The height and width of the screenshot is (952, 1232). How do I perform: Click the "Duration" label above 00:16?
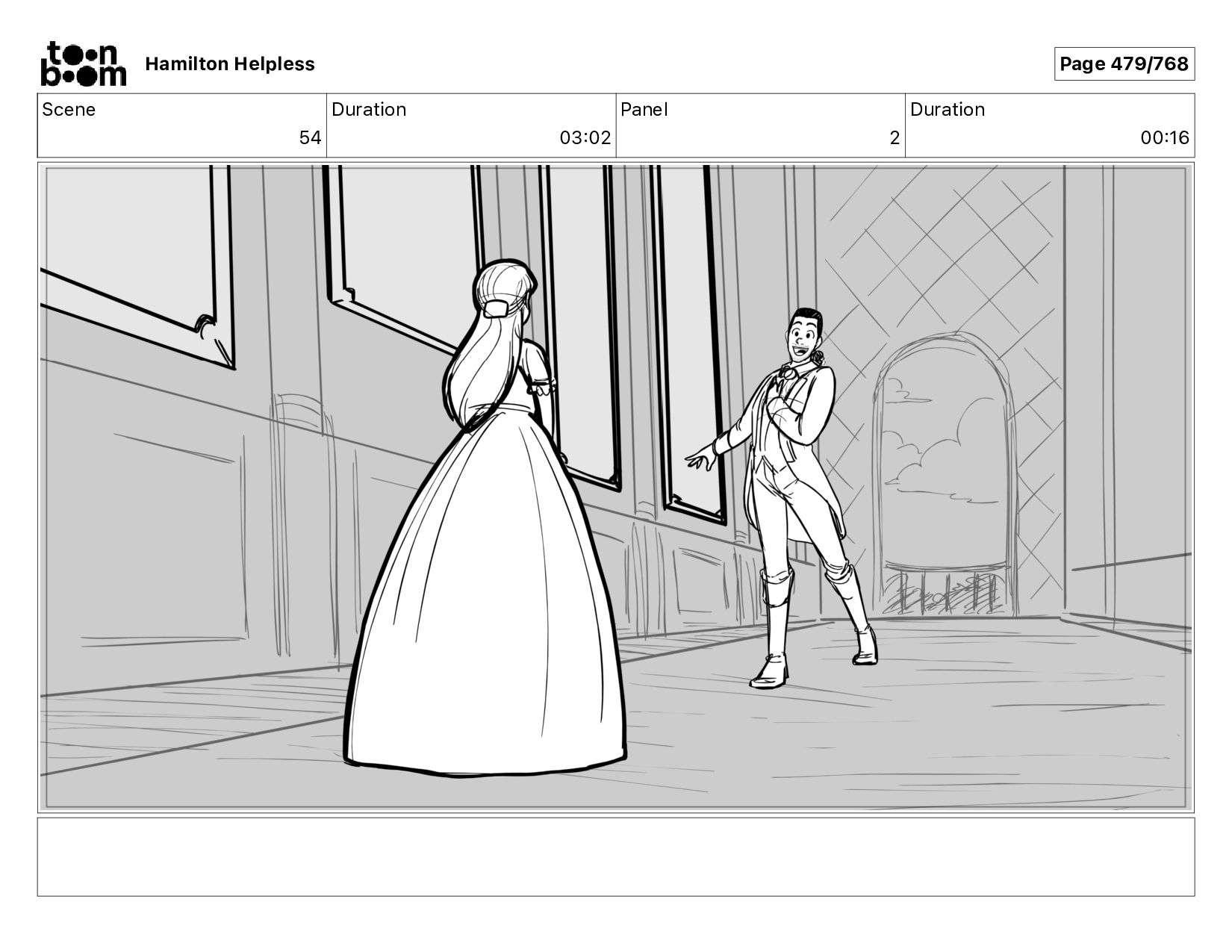coord(948,110)
